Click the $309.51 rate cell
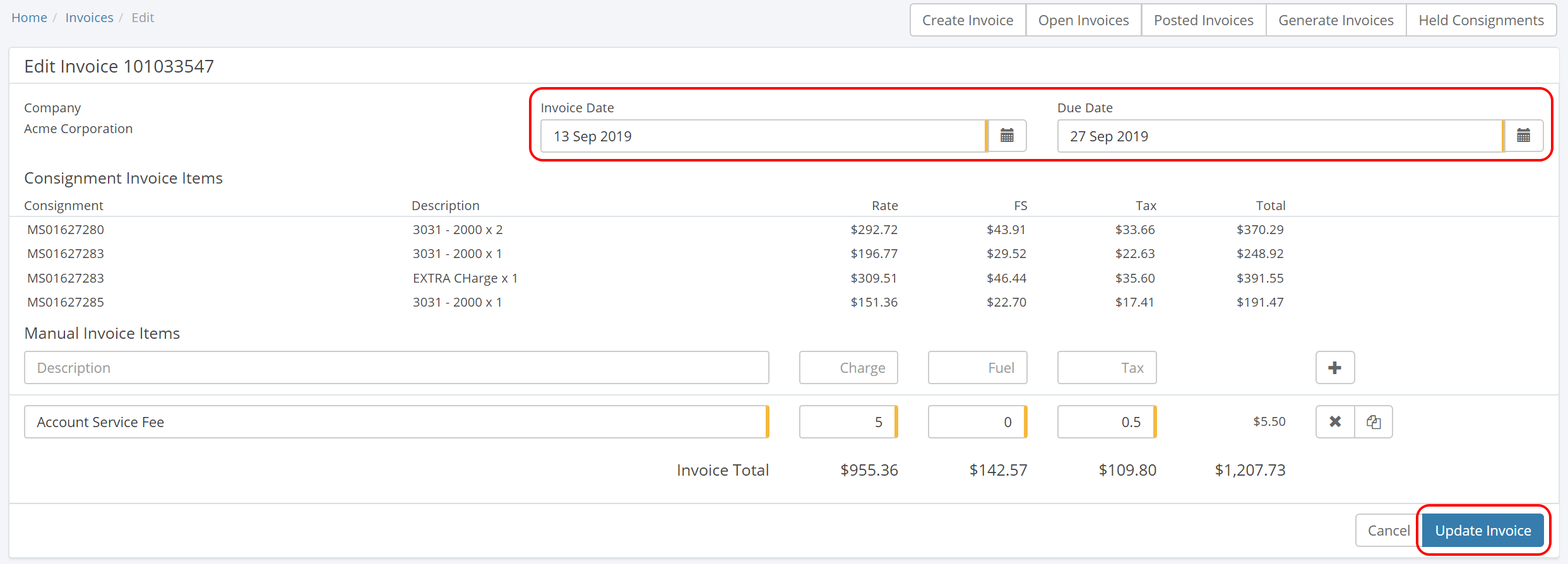 tap(874, 278)
